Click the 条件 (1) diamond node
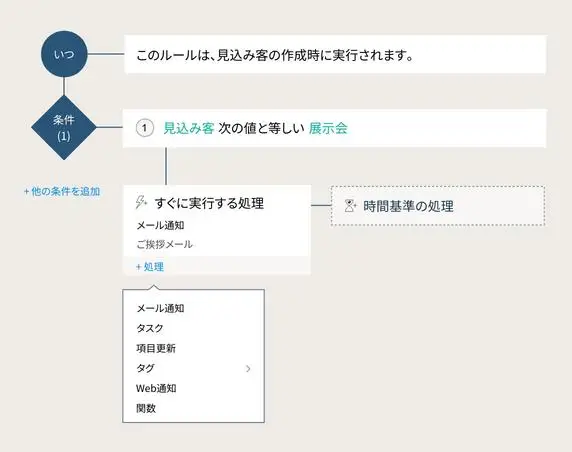 click(64, 128)
